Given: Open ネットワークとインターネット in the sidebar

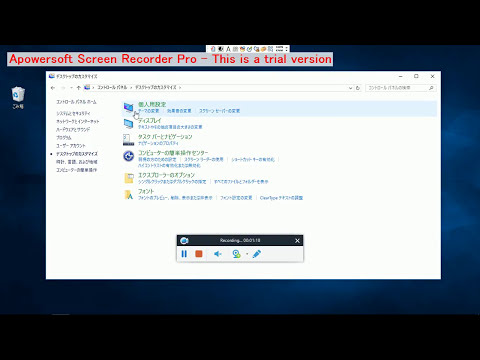Looking at the screenshot, I should pos(78,121).
